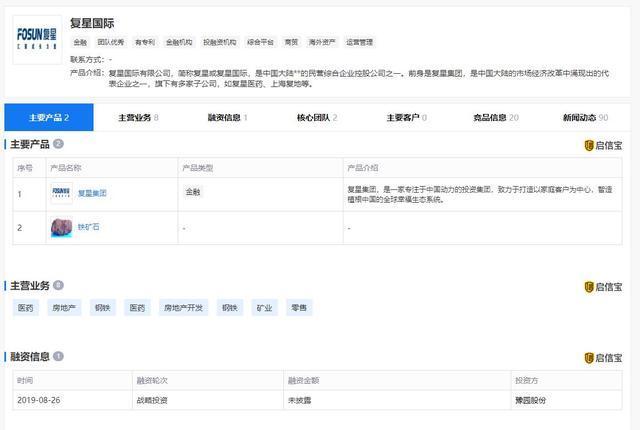
Task: Open the 复星集团 product logo thumbnail
Action: tap(61, 193)
